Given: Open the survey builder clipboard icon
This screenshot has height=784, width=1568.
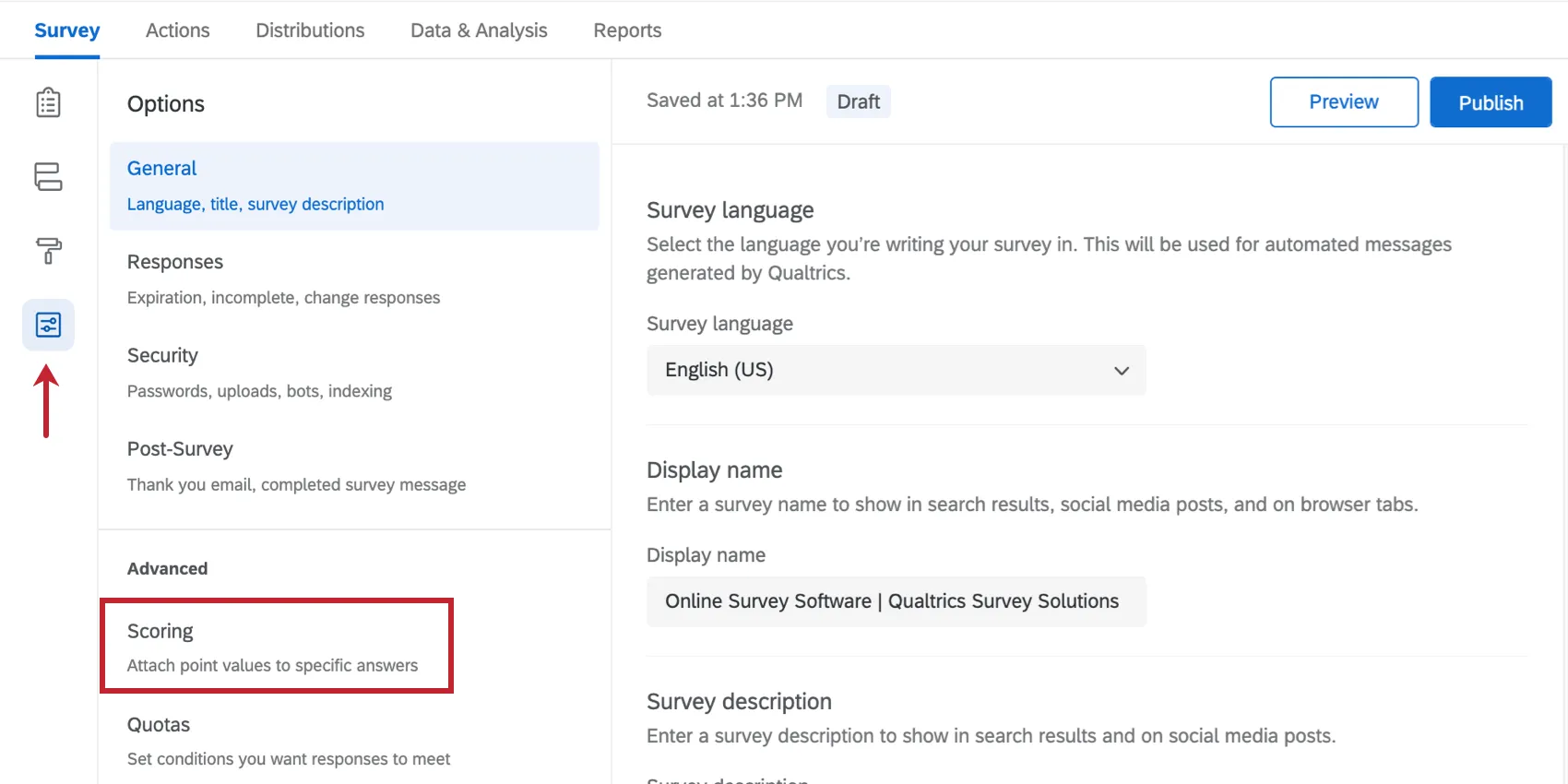Looking at the screenshot, I should click(x=48, y=102).
